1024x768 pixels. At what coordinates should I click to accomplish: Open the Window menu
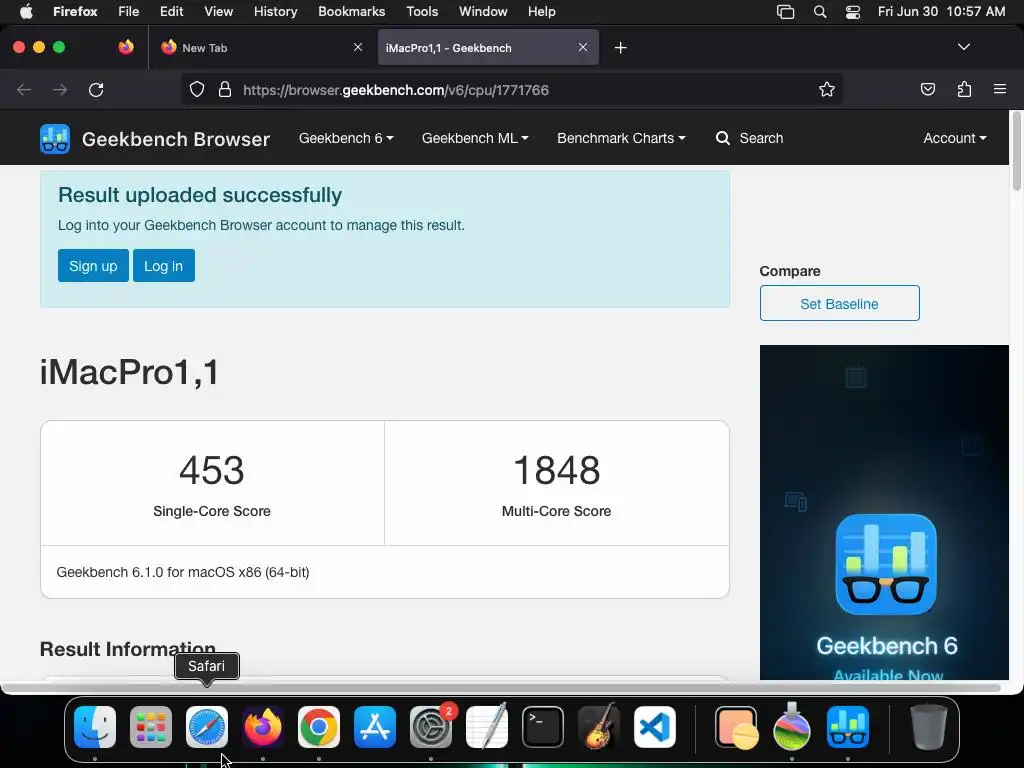coord(483,12)
